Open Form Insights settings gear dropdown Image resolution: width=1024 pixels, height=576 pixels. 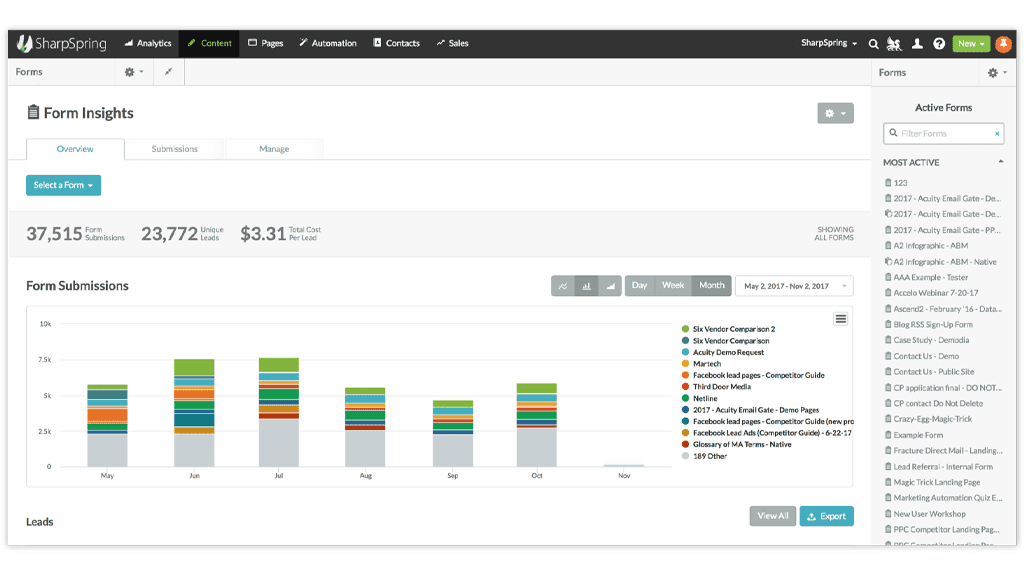[x=835, y=113]
